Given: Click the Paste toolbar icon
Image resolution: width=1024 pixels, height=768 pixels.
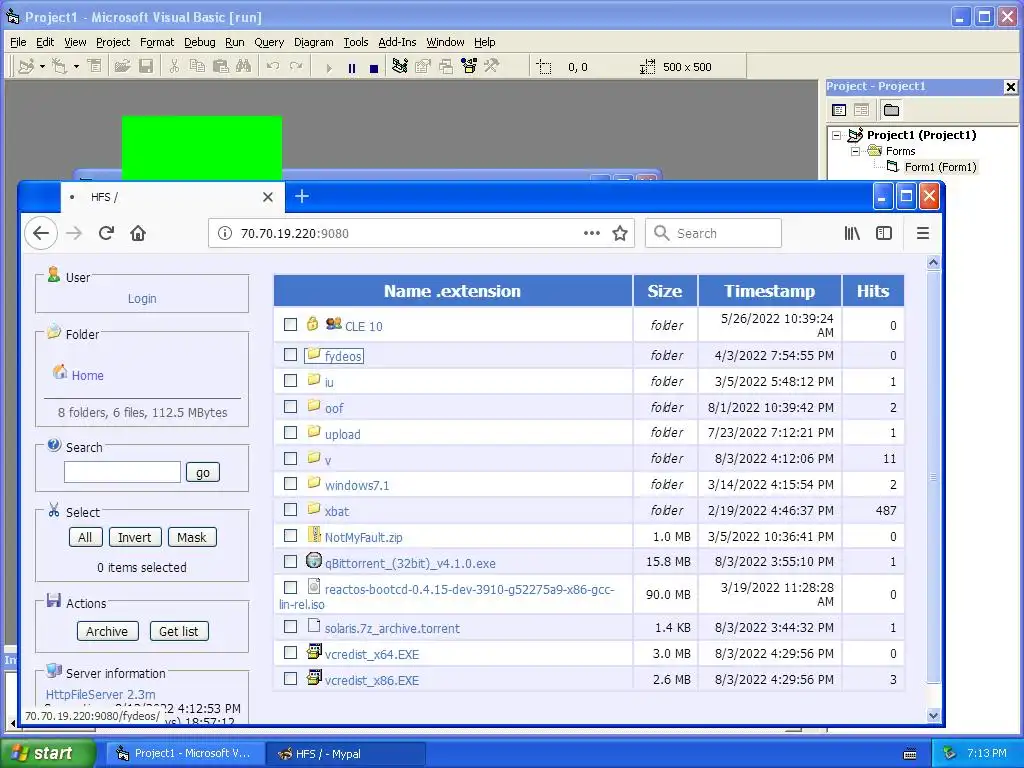Looking at the screenshot, I should point(221,67).
